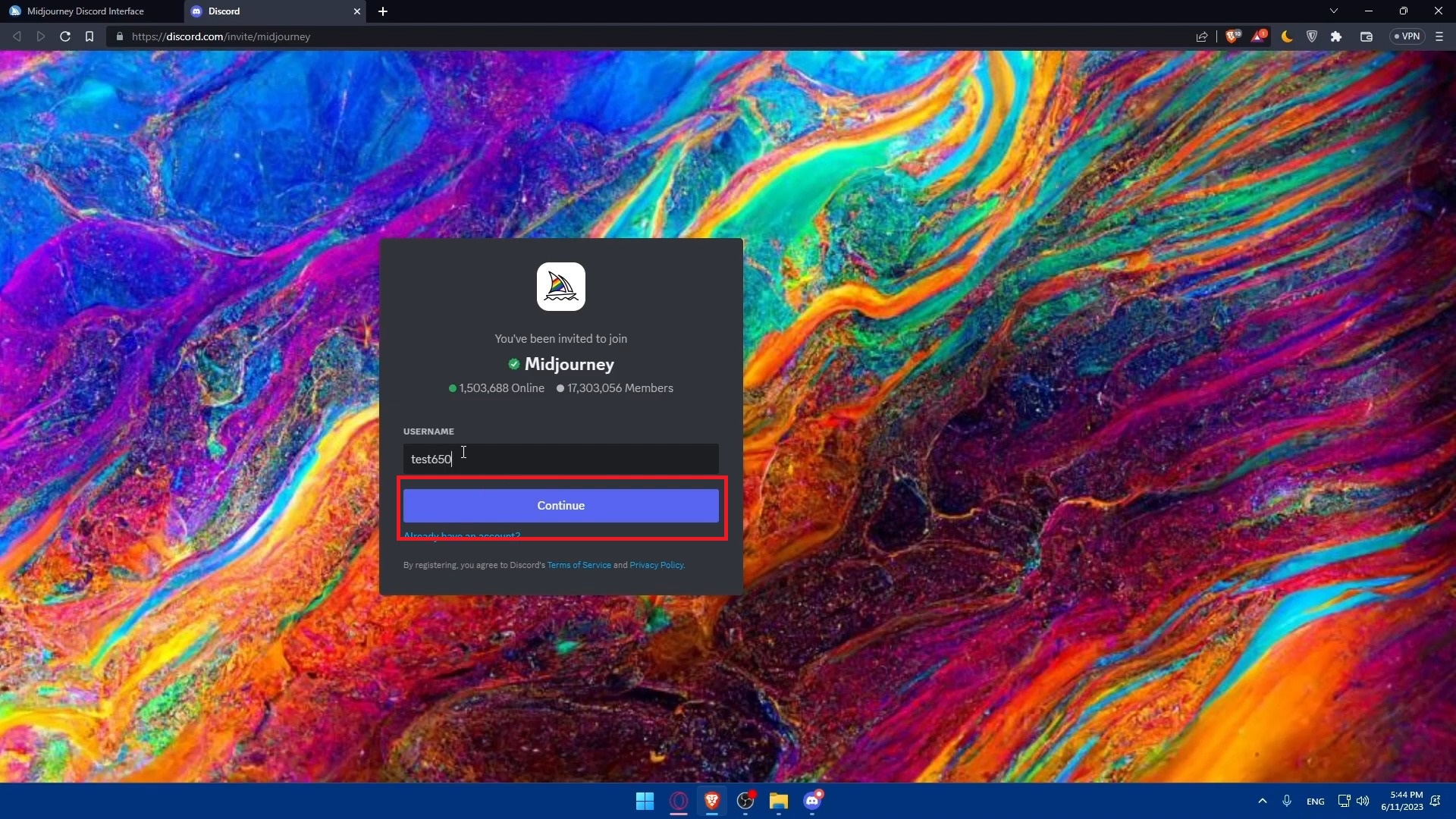Screen dimensions: 1456x819
Task: Show hidden system tray icons
Action: pyautogui.click(x=1263, y=801)
